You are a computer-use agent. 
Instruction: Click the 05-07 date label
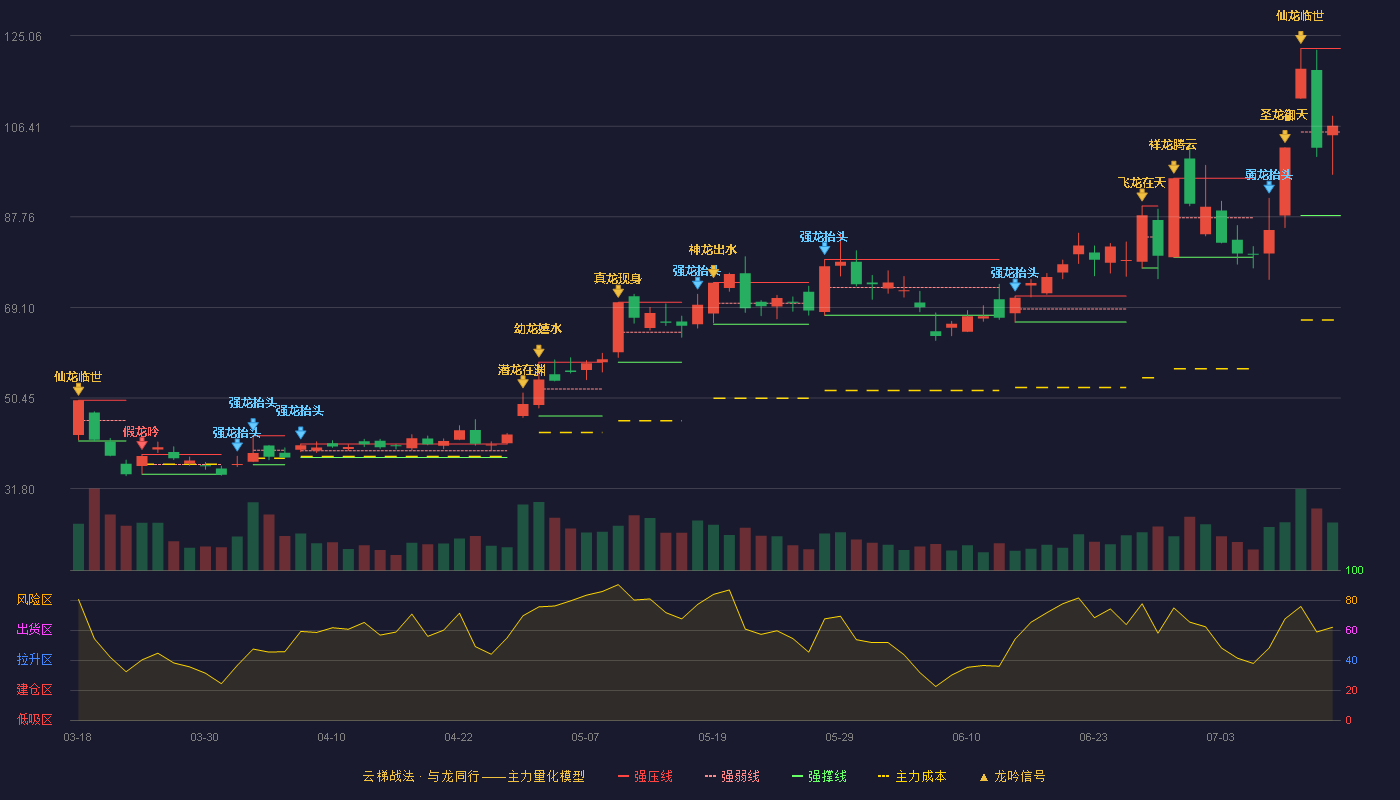(585, 737)
